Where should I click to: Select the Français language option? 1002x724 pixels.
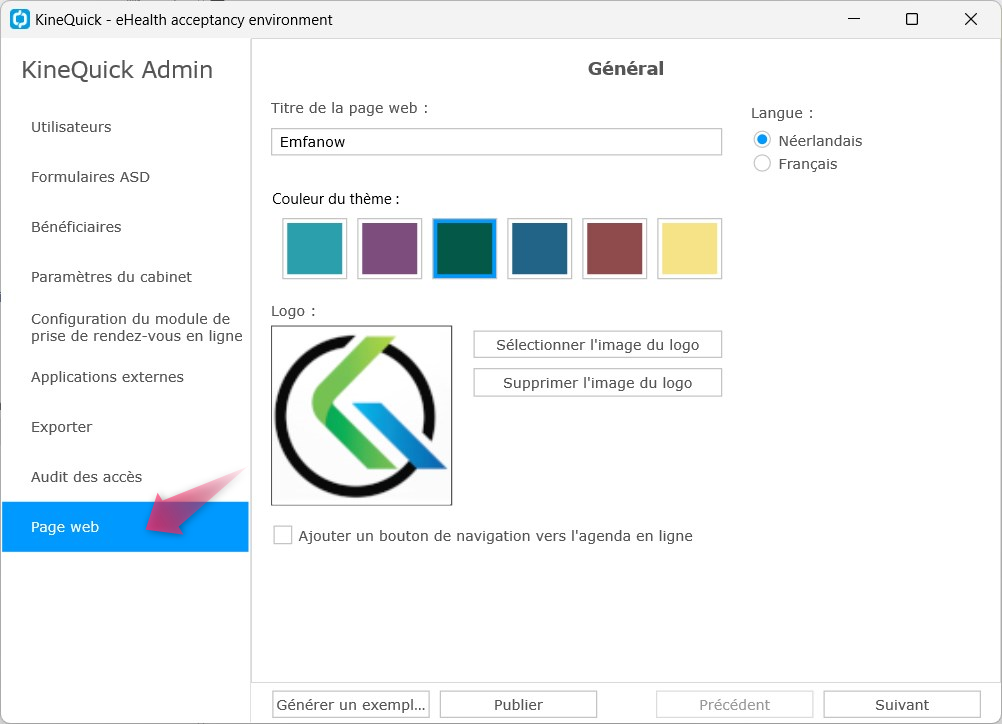tap(762, 164)
